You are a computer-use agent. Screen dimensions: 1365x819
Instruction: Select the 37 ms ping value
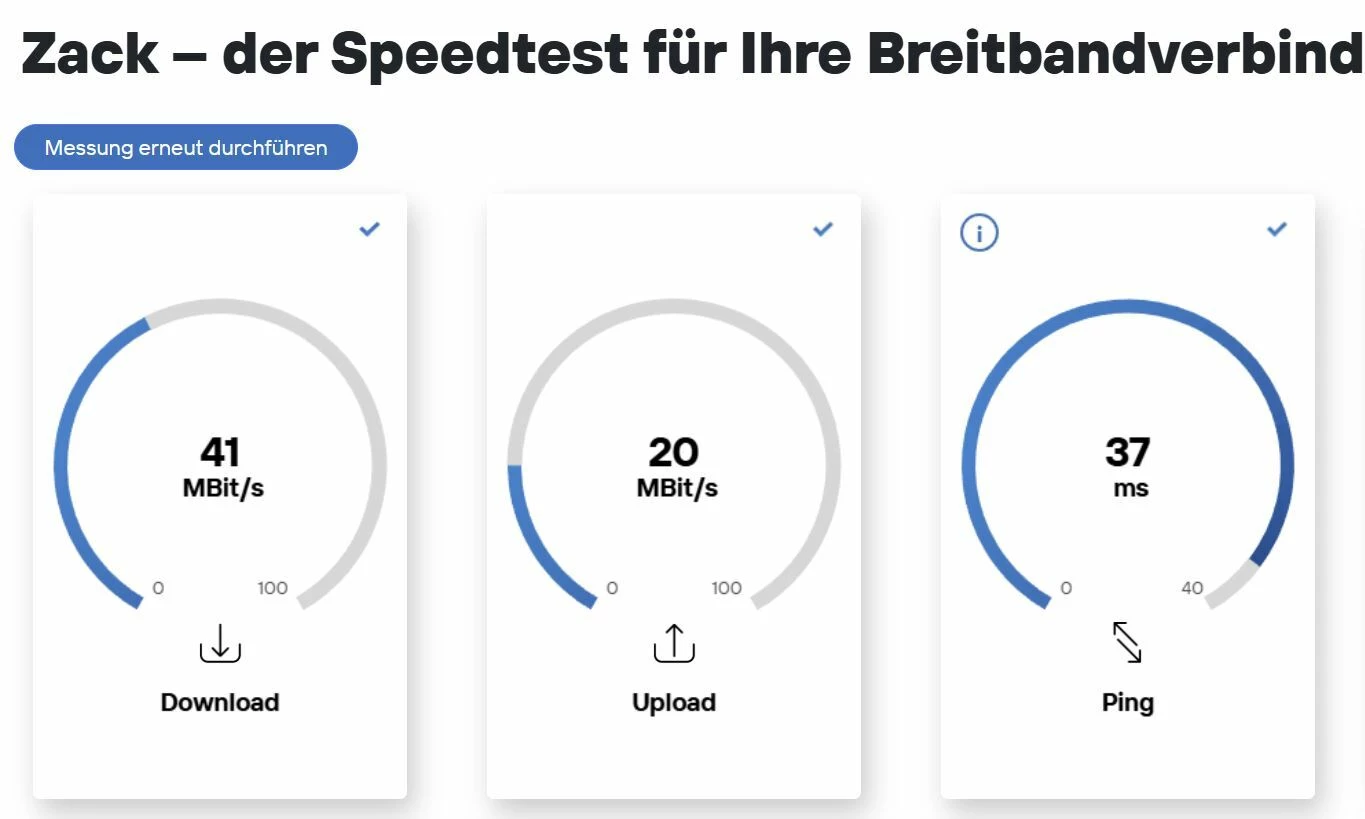tap(1128, 466)
